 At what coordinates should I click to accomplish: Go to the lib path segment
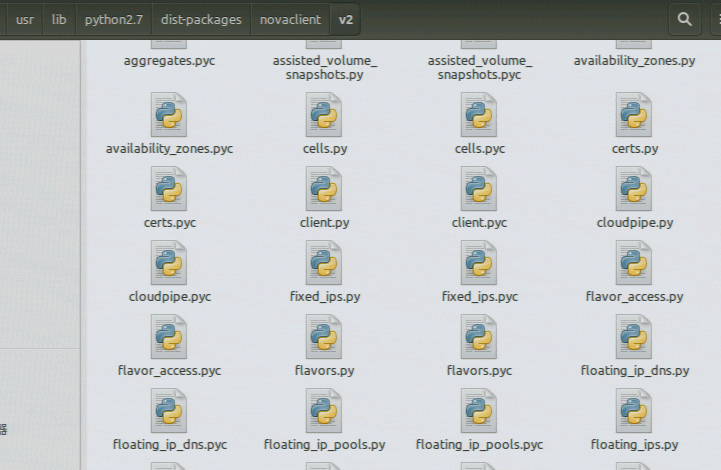coord(59,19)
